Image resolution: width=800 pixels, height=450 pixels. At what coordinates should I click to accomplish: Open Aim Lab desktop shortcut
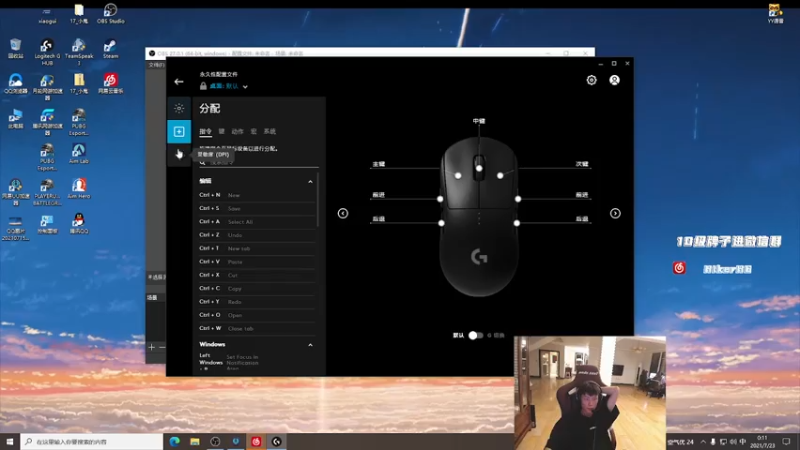point(79,154)
